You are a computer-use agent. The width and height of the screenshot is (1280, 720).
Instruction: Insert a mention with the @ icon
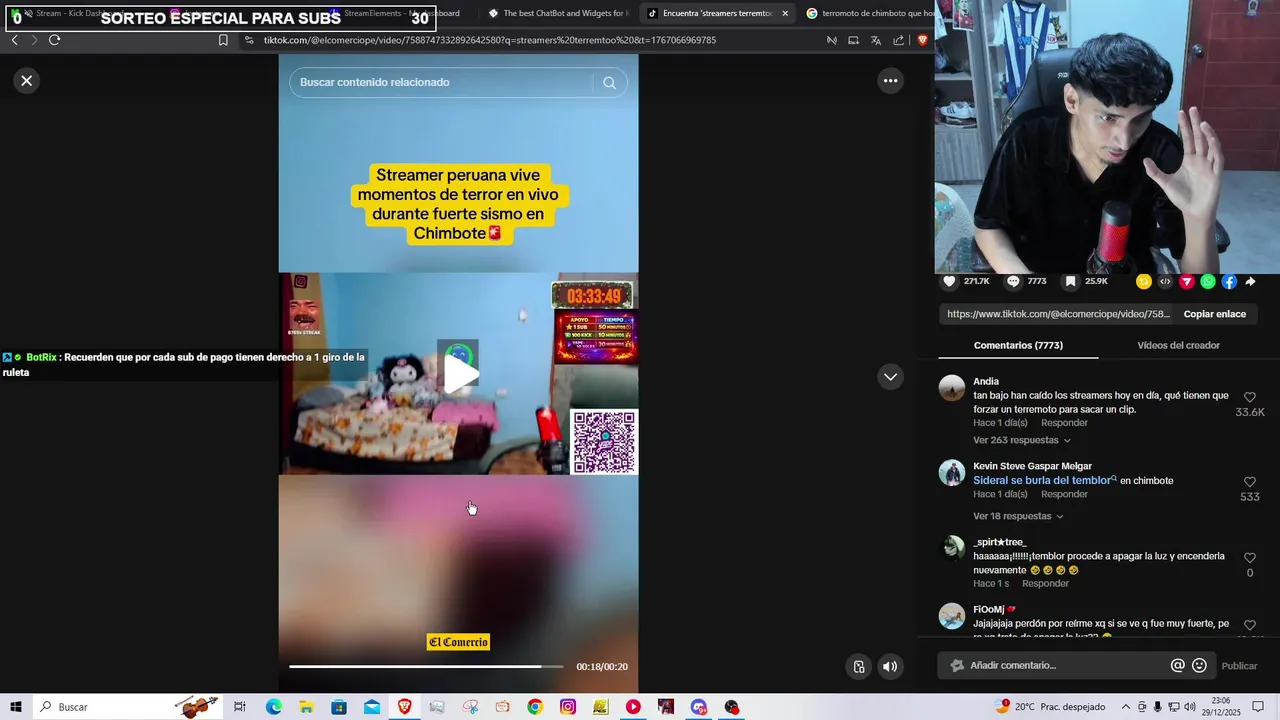1177,666
